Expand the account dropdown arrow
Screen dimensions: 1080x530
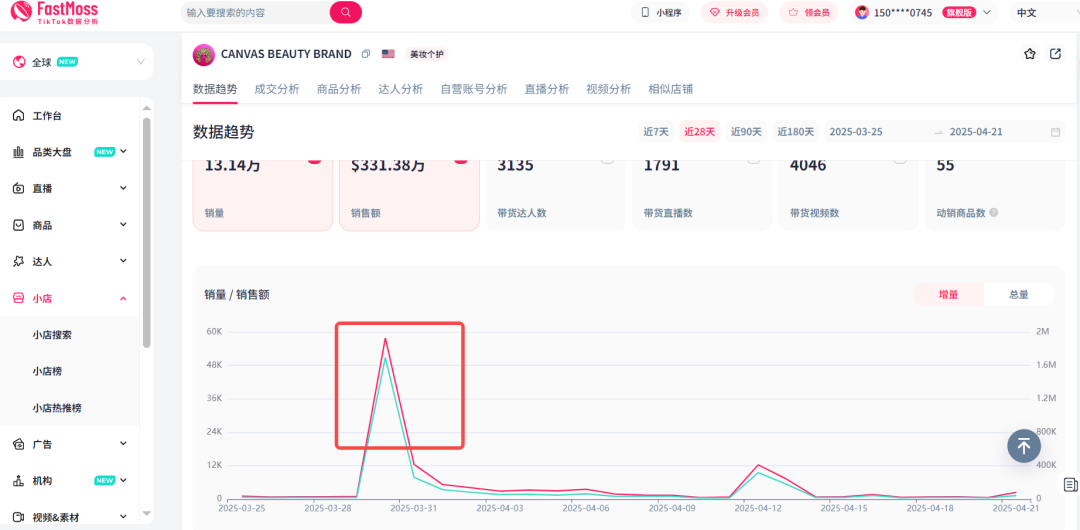pyautogui.click(x=986, y=12)
